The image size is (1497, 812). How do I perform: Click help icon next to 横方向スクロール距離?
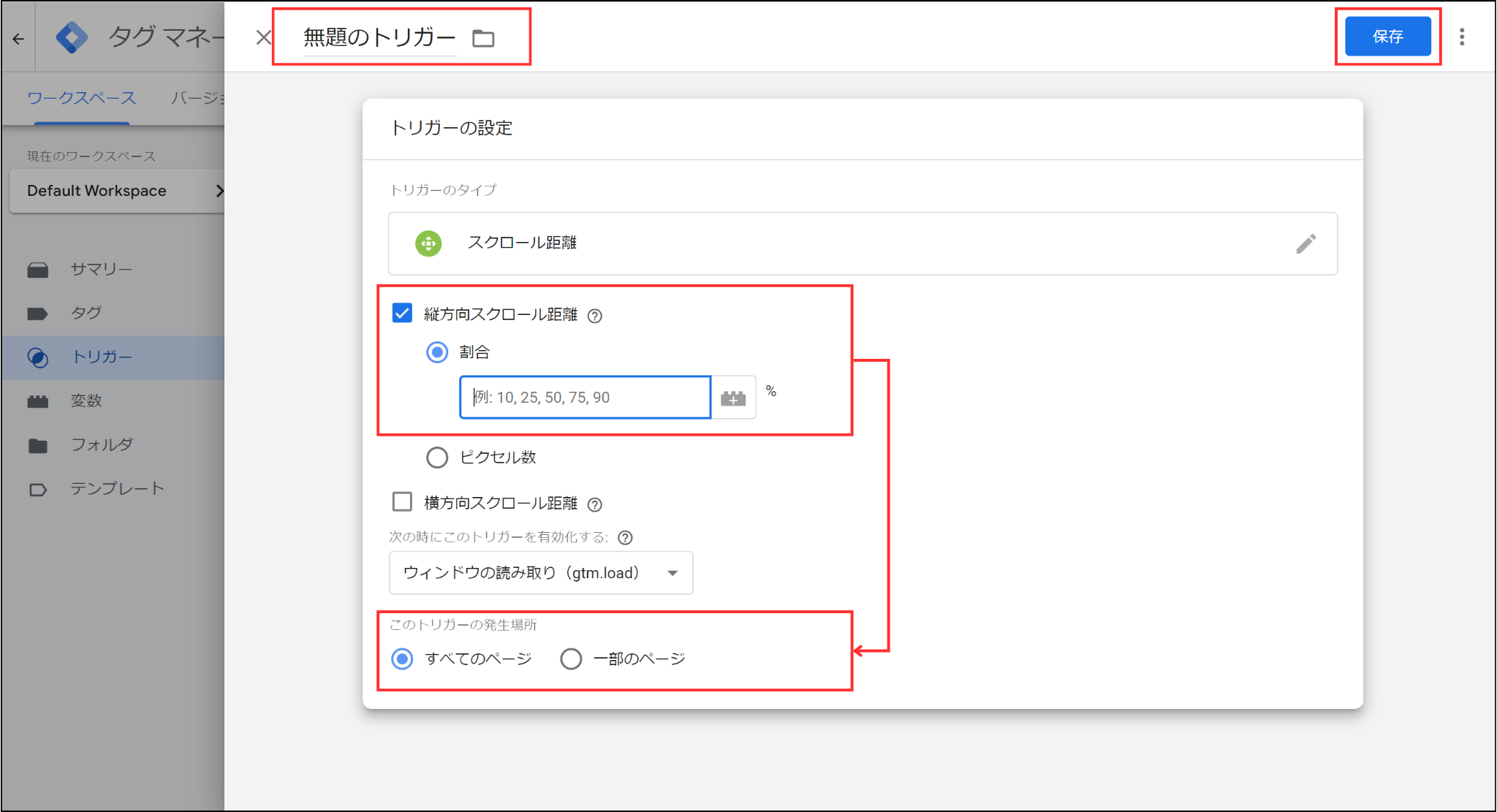pos(595,504)
